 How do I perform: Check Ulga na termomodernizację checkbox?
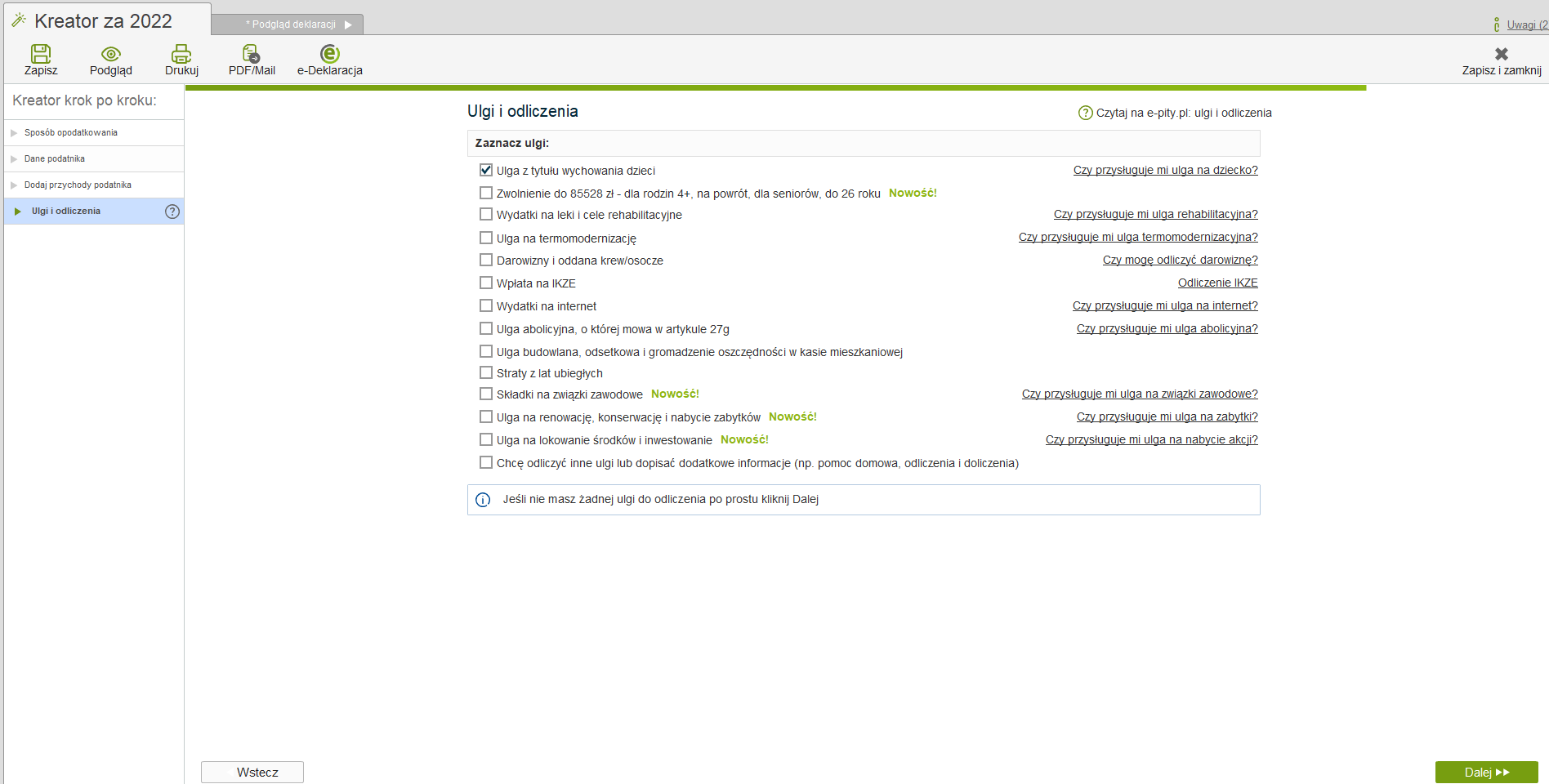[486, 238]
